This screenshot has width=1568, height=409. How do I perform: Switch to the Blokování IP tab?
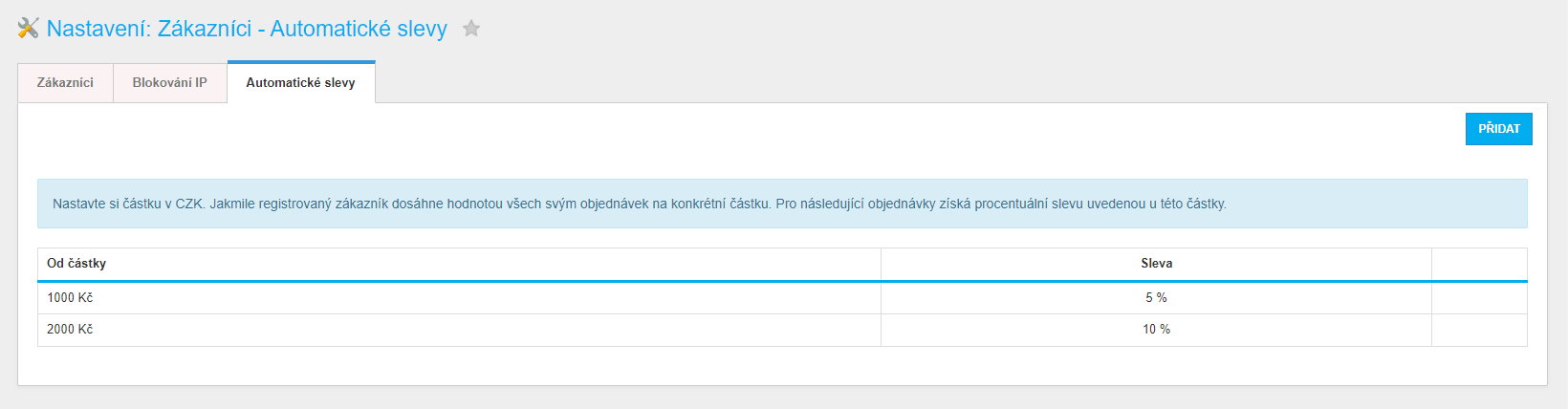coord(170,83)
